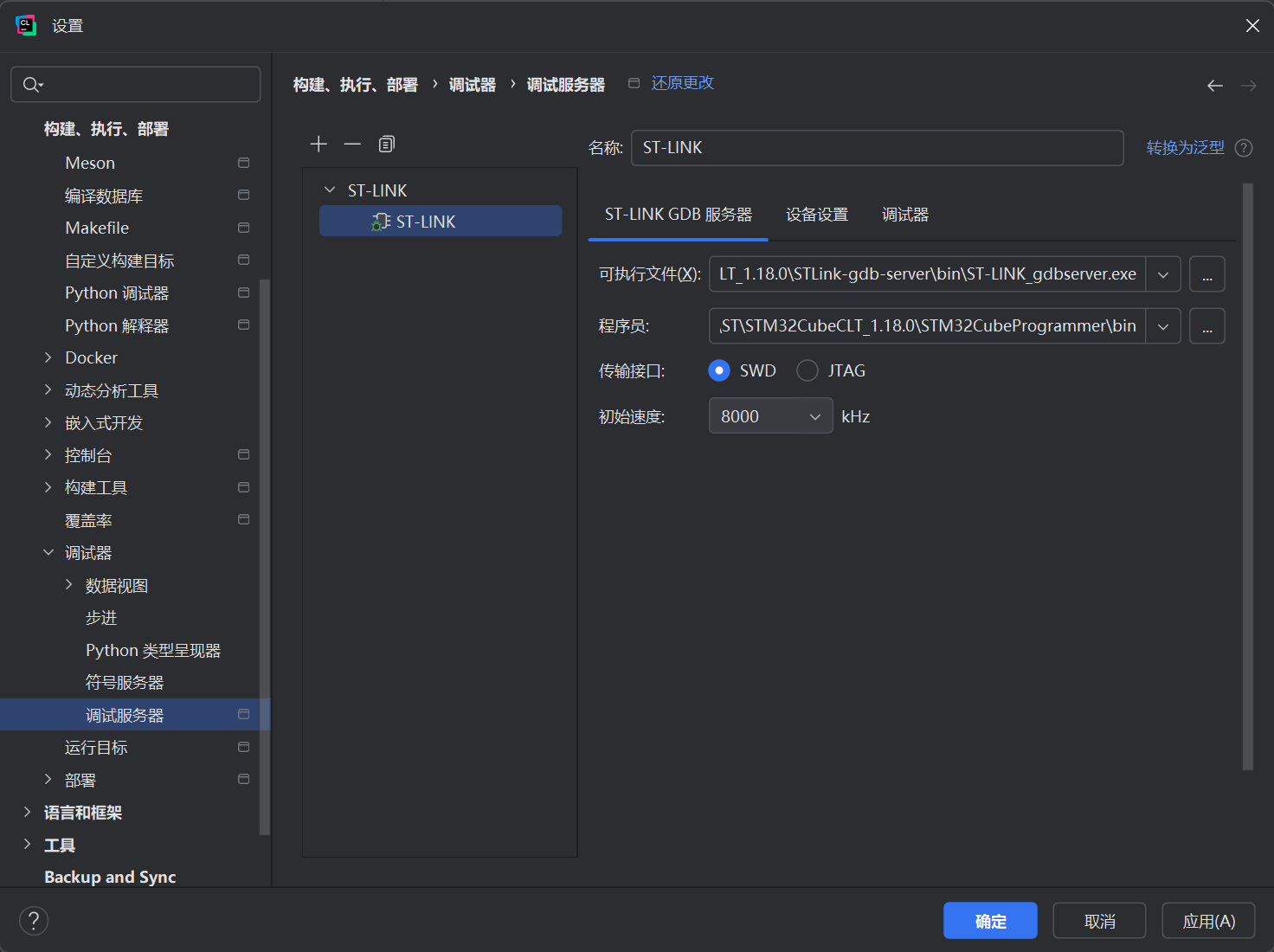Click the right panel vertical scrollbar
Viewport: 1274px width, 952px height.
point(1248,476)
